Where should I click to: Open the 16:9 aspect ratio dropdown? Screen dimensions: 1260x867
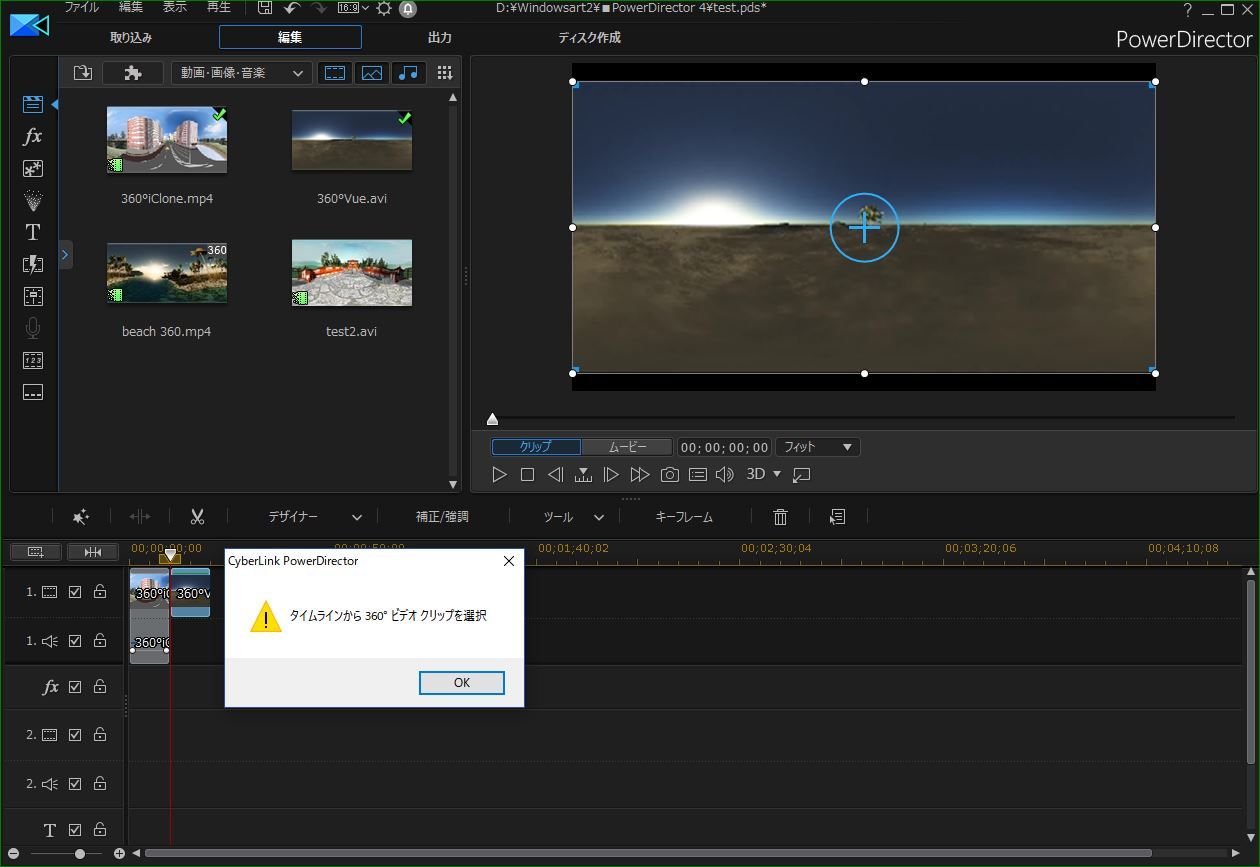pyautogui.click(x=353, y=8)
